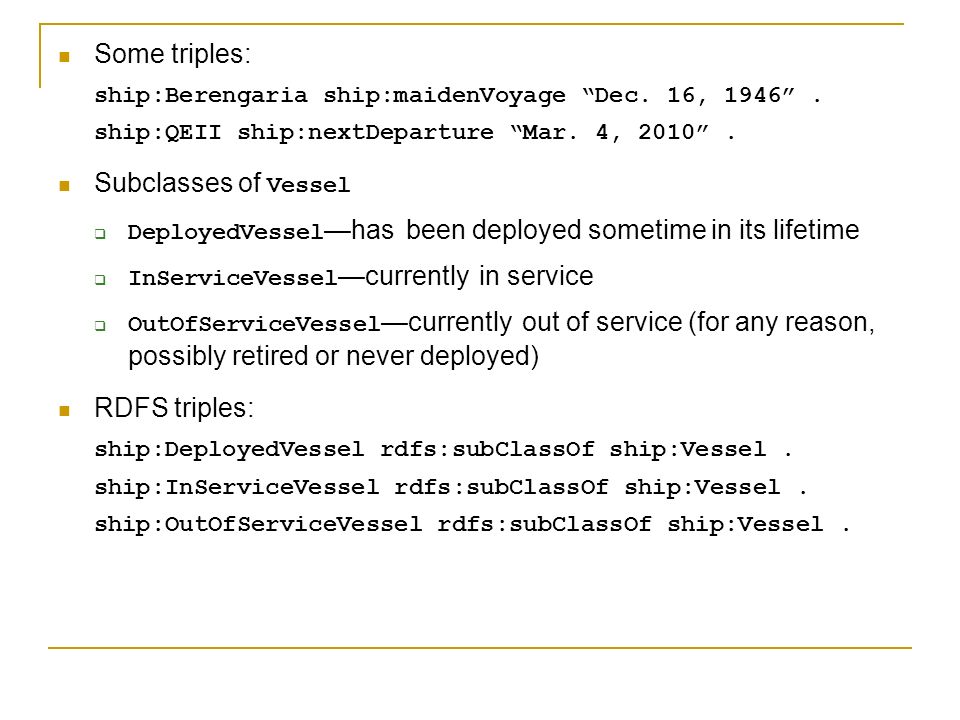This screenshot has width=960, height=720.
Task: Click the "OutOfServiceVessel" term in the sub-bullet
Action: 254,324
